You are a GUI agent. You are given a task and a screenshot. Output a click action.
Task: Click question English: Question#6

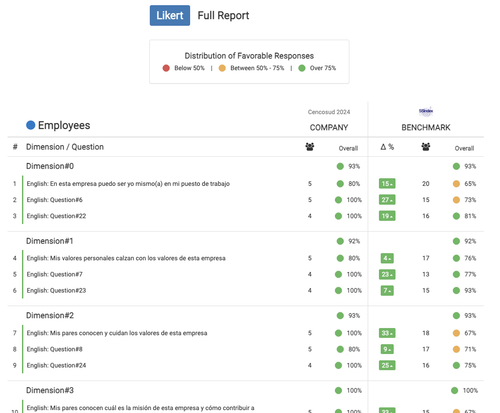pos(55,200)
